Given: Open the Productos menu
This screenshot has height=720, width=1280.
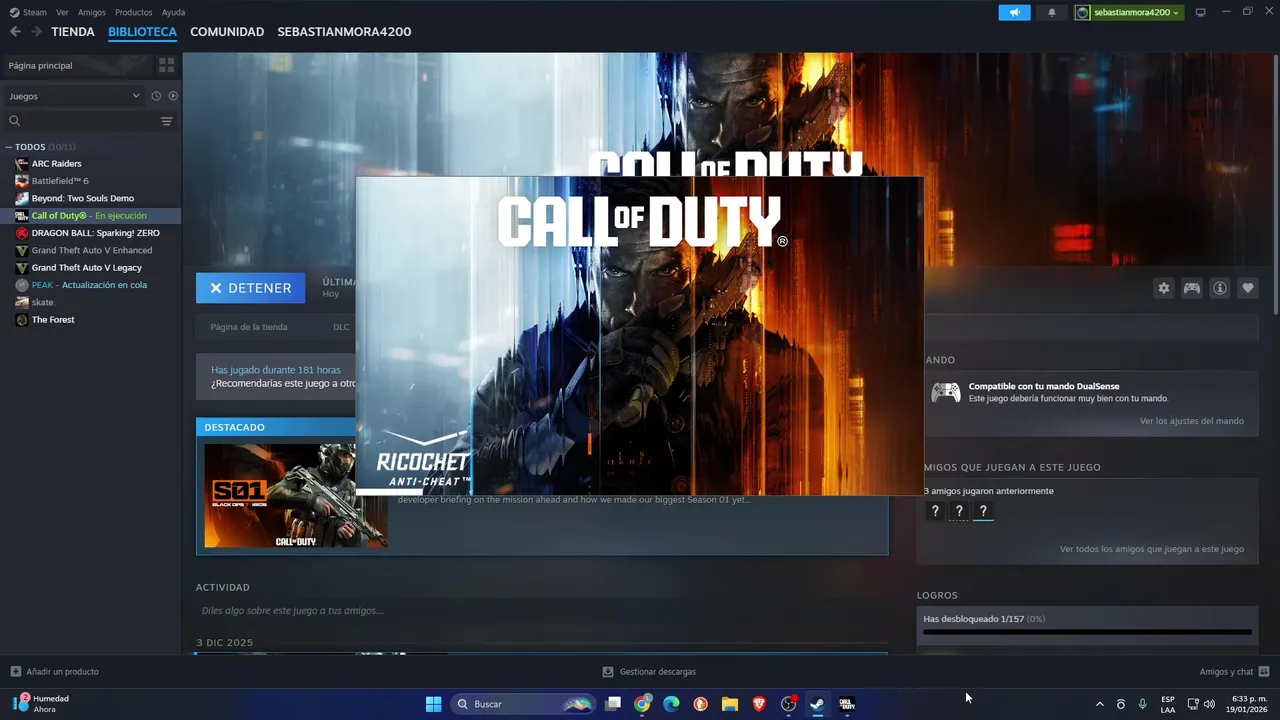Looking at the screenshot, I should click(134, 12).
